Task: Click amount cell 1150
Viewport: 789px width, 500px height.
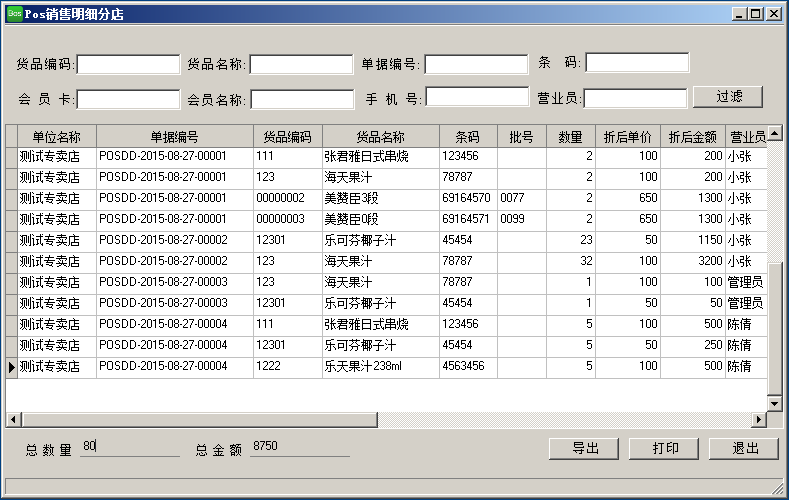Action: pos(693,240)
